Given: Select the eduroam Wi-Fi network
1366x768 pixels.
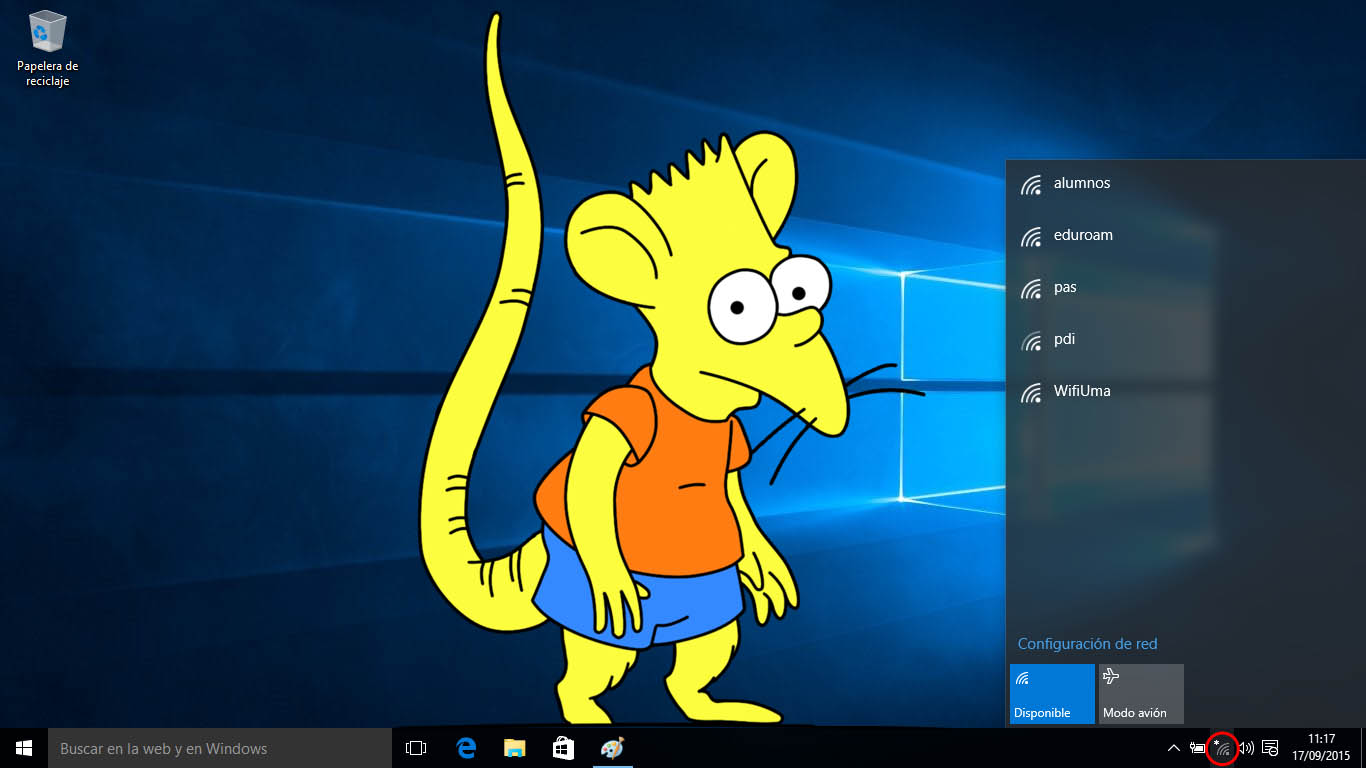Looking at the screenshot, I should tap(1185, 236).
